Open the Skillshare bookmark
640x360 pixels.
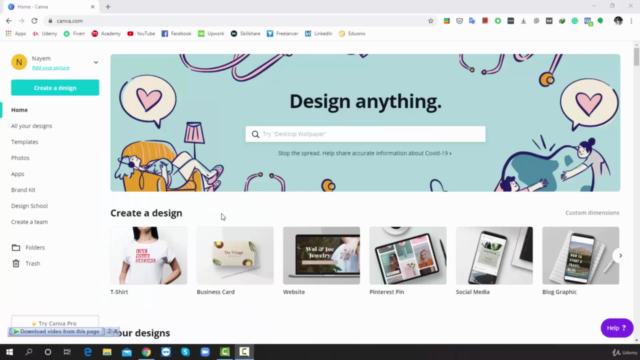245,33
